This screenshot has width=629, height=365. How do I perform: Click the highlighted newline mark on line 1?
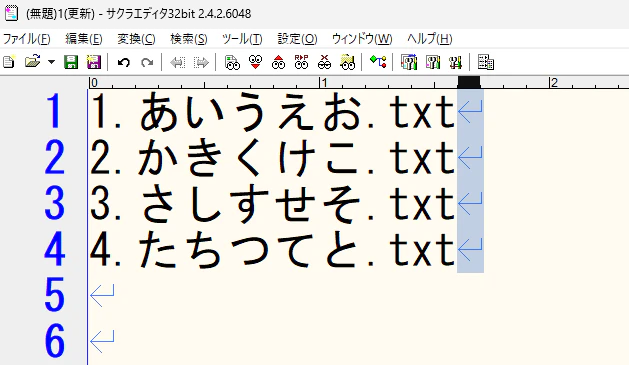click(x=470, y=112)
